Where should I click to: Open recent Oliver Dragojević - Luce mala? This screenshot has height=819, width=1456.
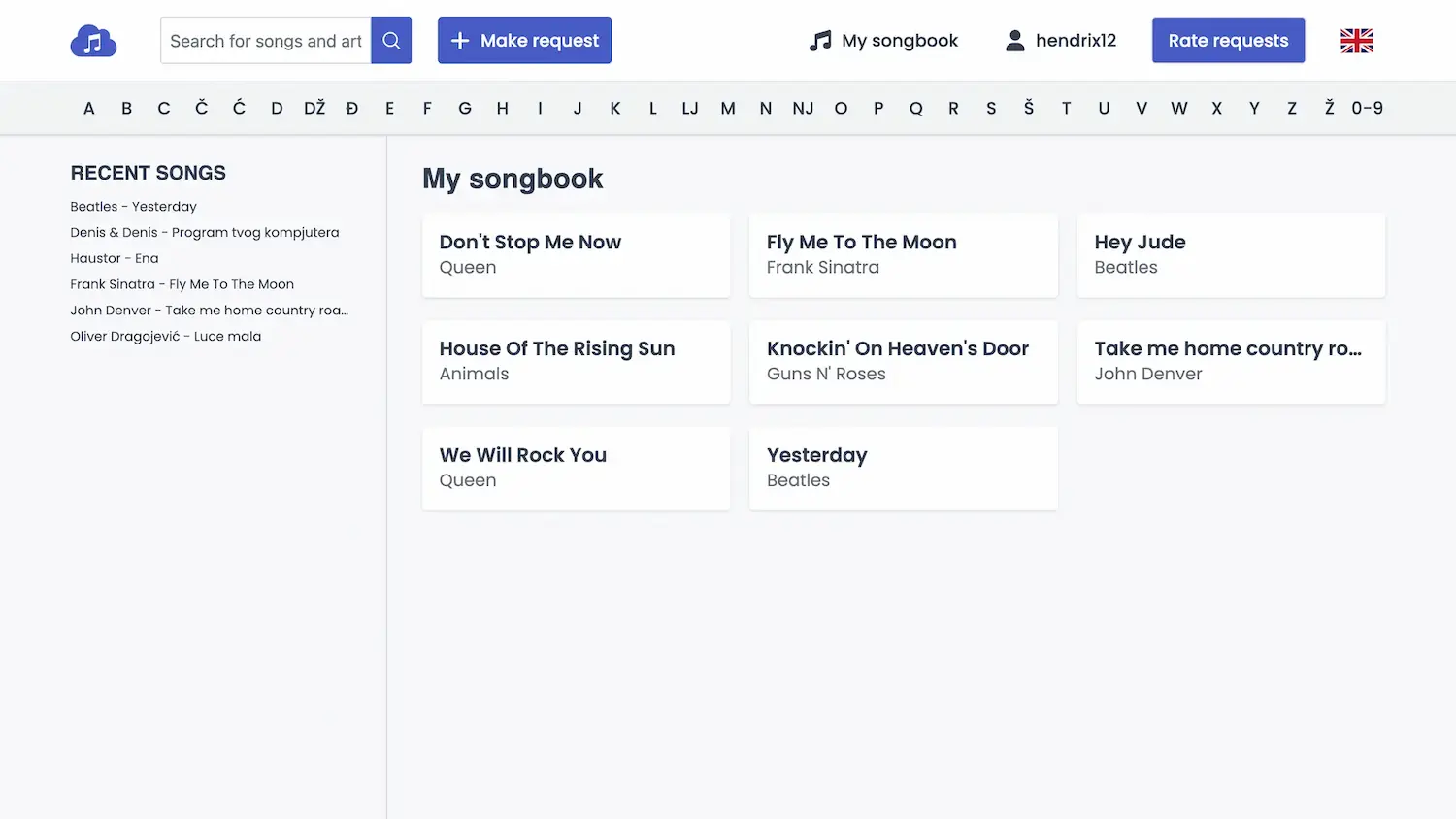(x=166, y=337)
